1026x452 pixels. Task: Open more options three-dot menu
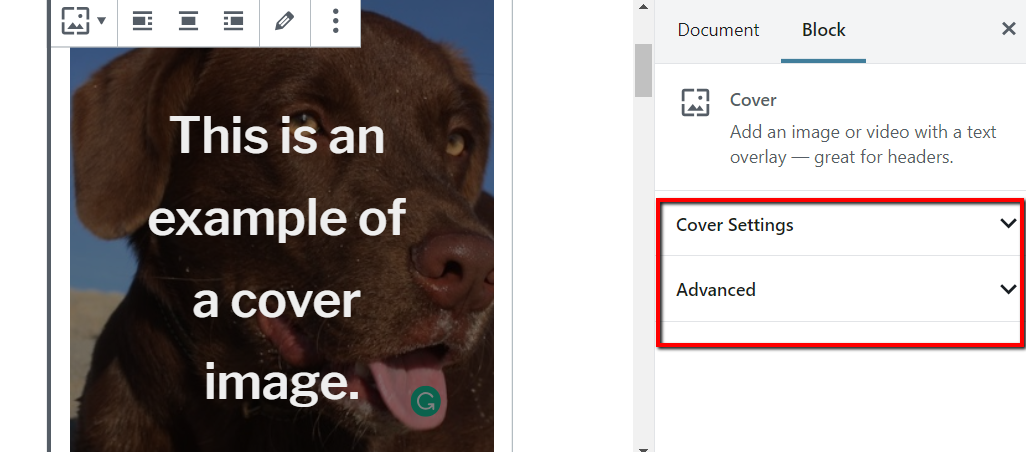(335, 21)
